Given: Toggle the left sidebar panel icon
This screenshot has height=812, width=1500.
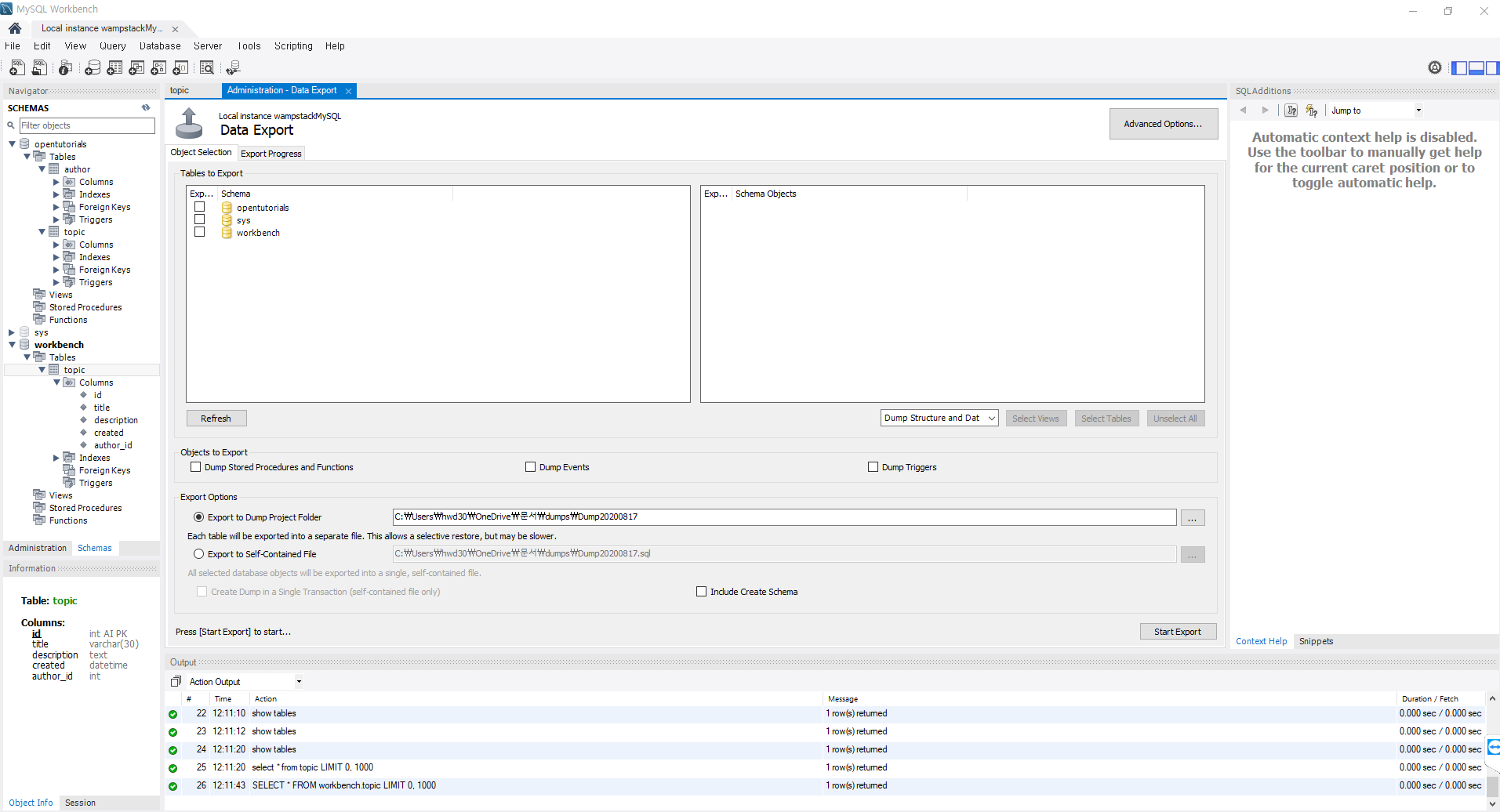Looking at the screenshot, I should (x=1459, y=68).
